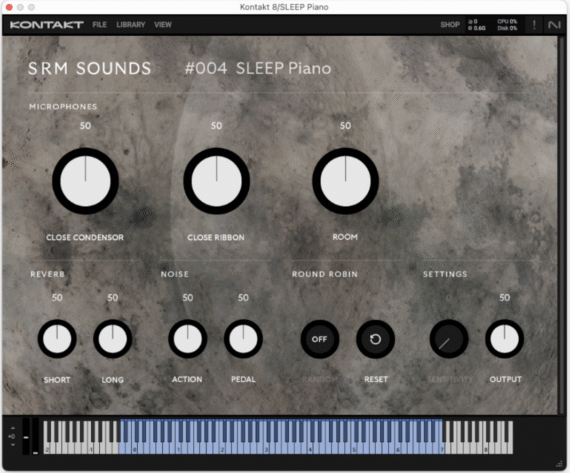Click the modulation wheel strip
Viewport: 570px width, 473px height.
point(35,436)
